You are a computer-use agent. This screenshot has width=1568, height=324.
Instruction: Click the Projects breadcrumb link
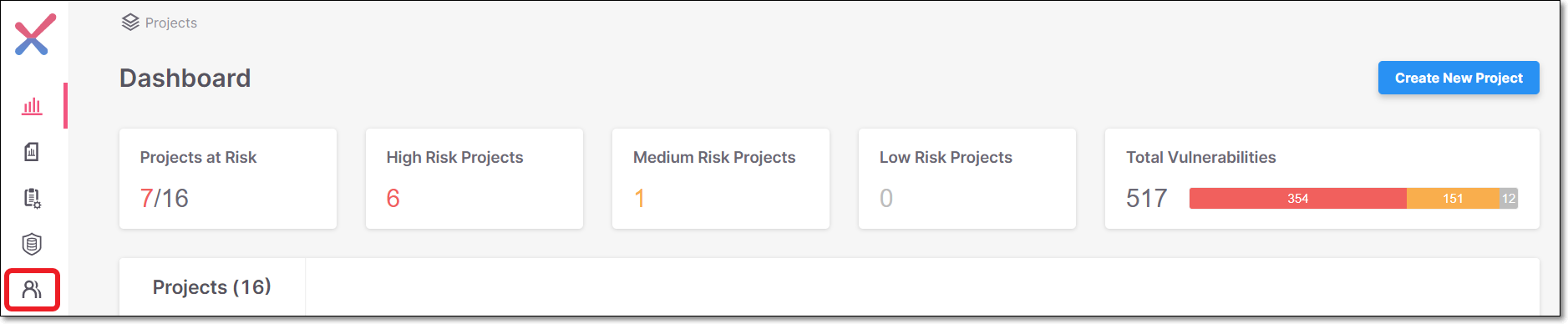(171, 23)
